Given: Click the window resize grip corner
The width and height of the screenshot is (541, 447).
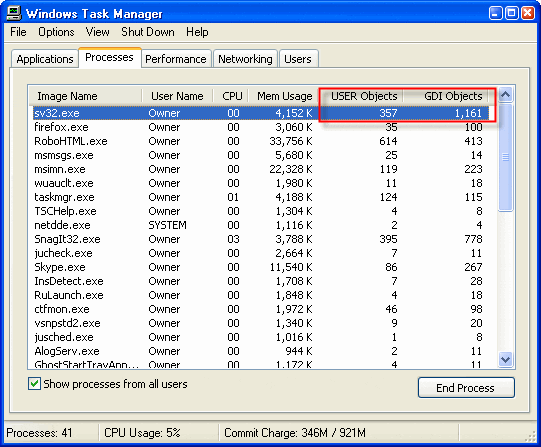Looking at the screenshot, I should [531, 436].
